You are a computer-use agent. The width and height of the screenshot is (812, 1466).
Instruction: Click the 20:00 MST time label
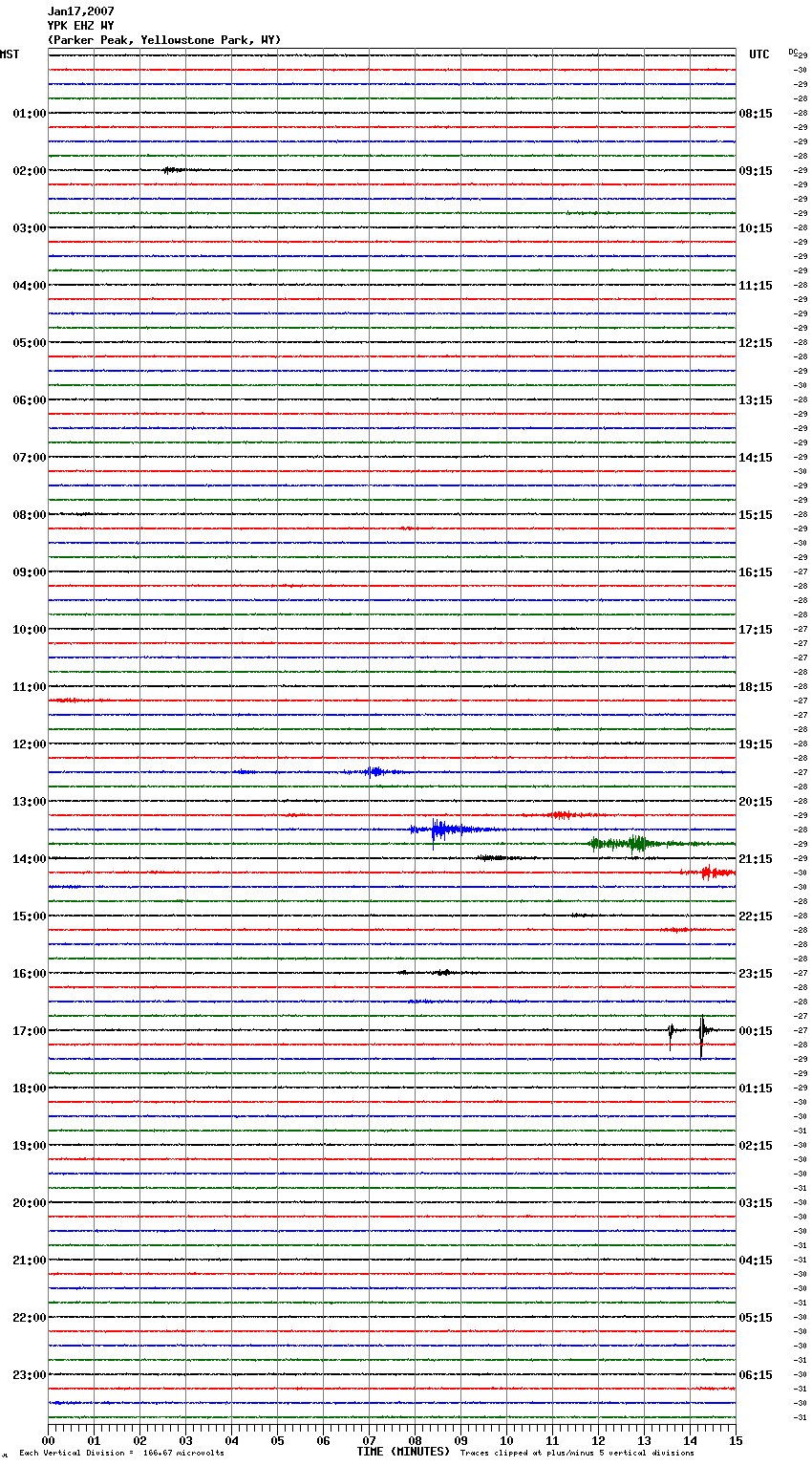pyautogui.click(x=30, y=1203)
